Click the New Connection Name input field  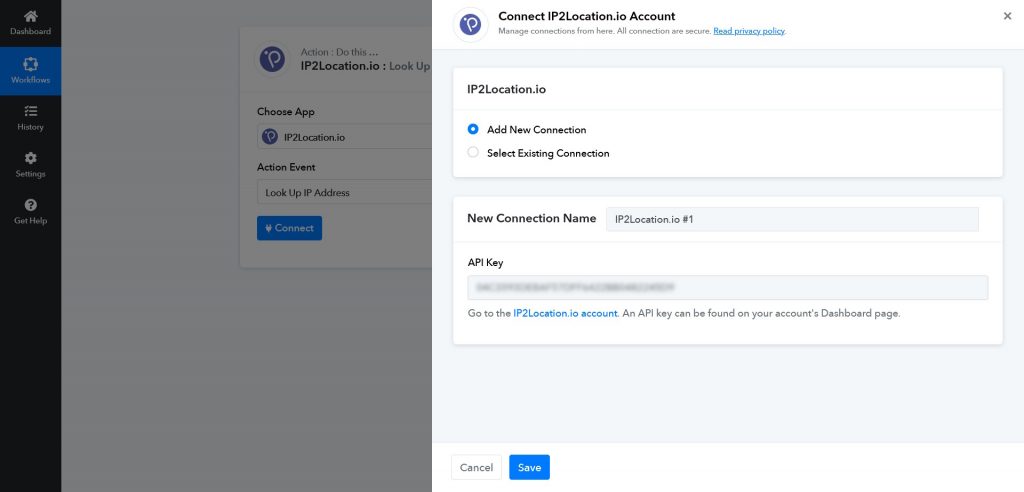792,219
